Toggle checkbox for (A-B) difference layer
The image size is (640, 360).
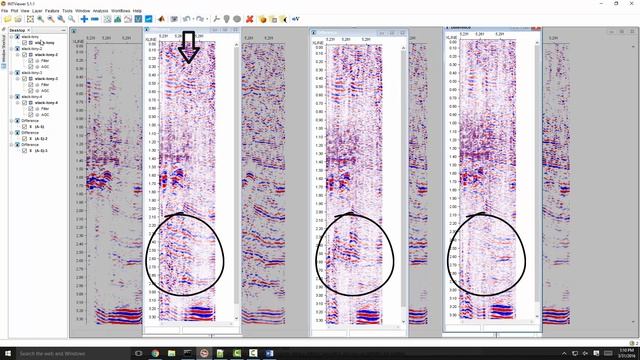coord(24,127)
